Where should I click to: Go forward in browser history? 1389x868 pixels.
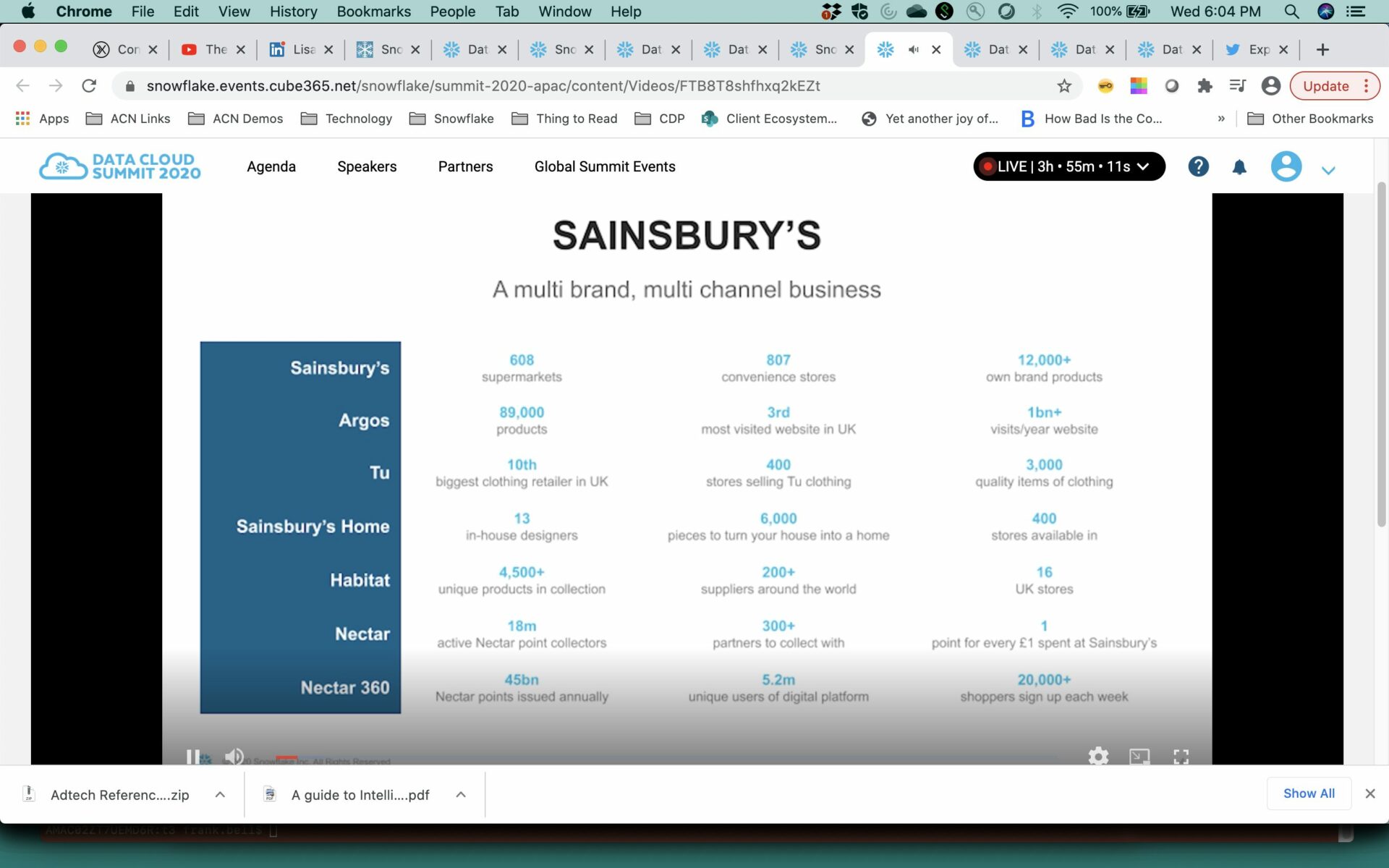pyautogui.click(x=56, y=86)
